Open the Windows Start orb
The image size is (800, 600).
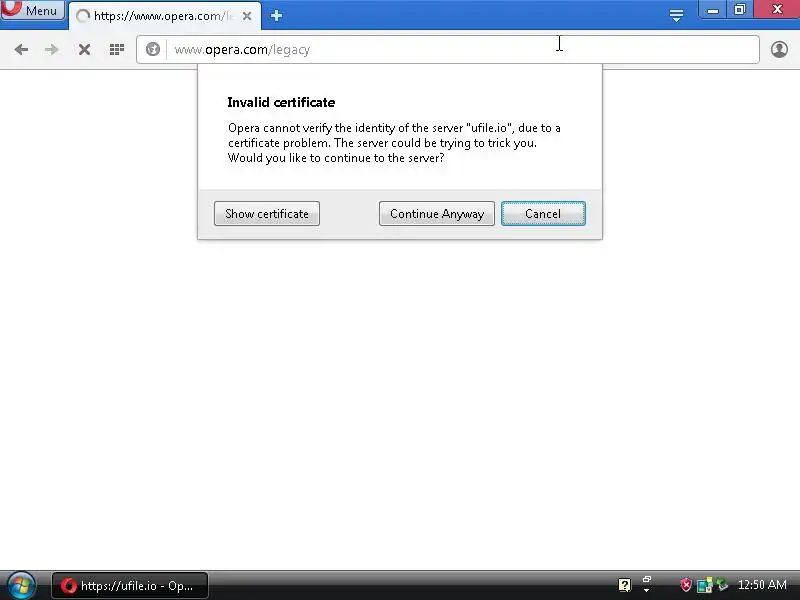[x=20, y=585]
